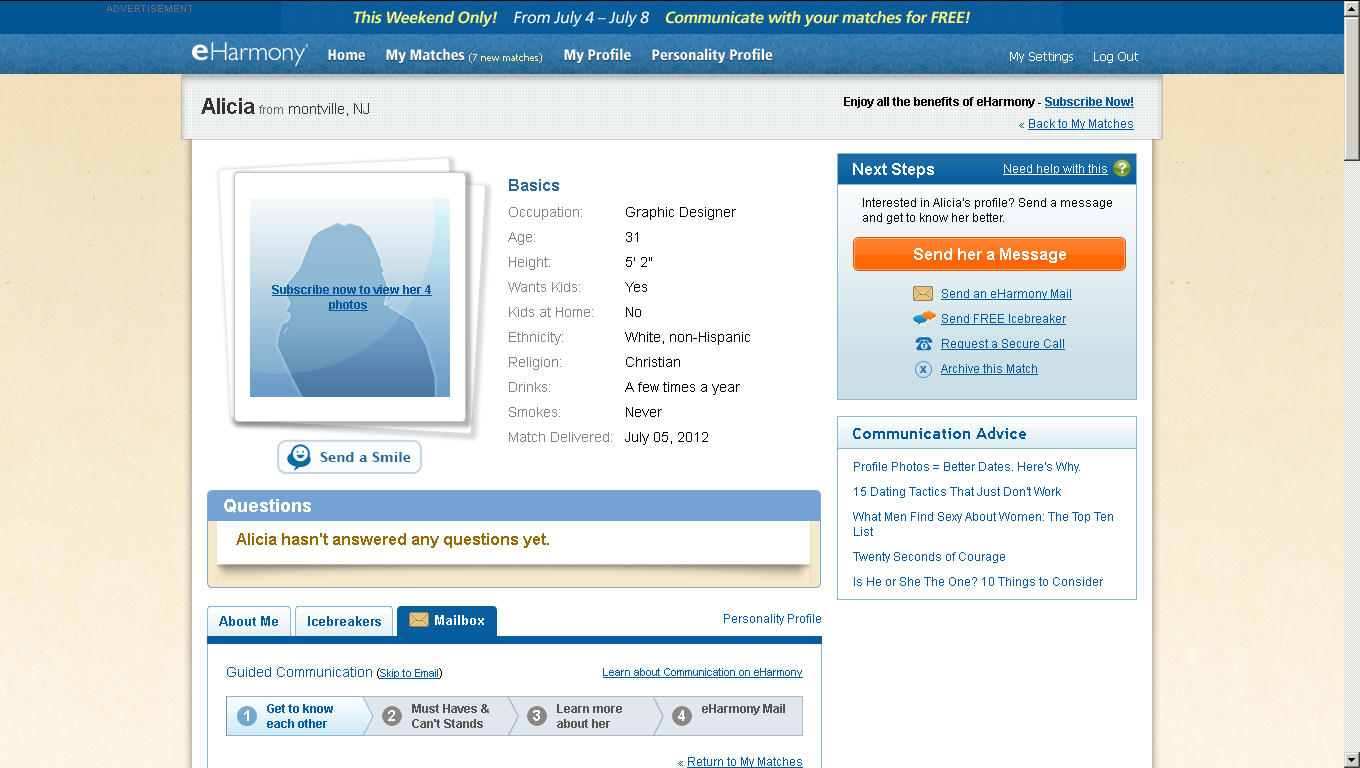
Task: Click Send an eHarmony Mail link
Action: 1006,294
